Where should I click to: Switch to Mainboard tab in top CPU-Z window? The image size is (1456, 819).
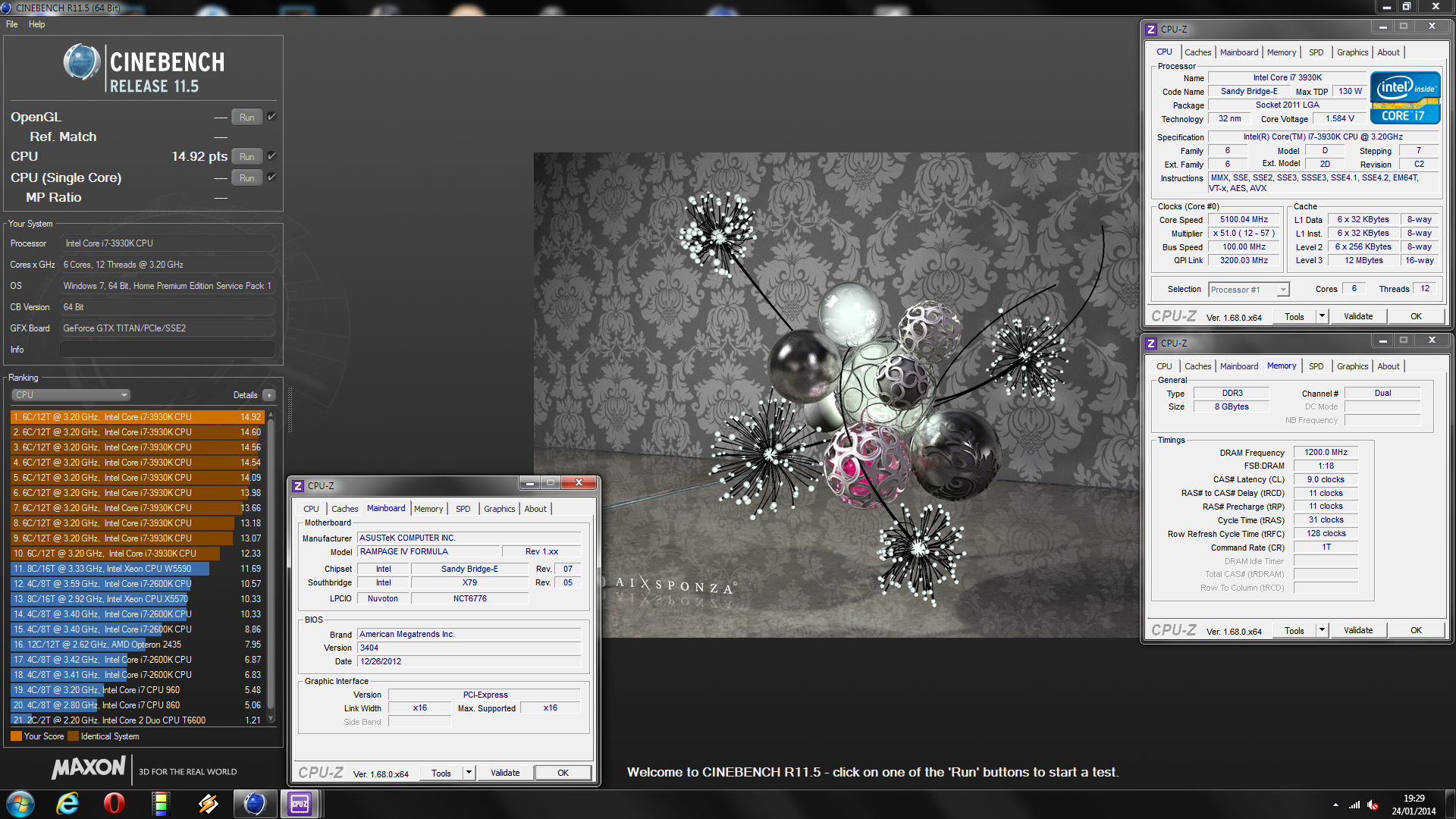[1239, 52]
